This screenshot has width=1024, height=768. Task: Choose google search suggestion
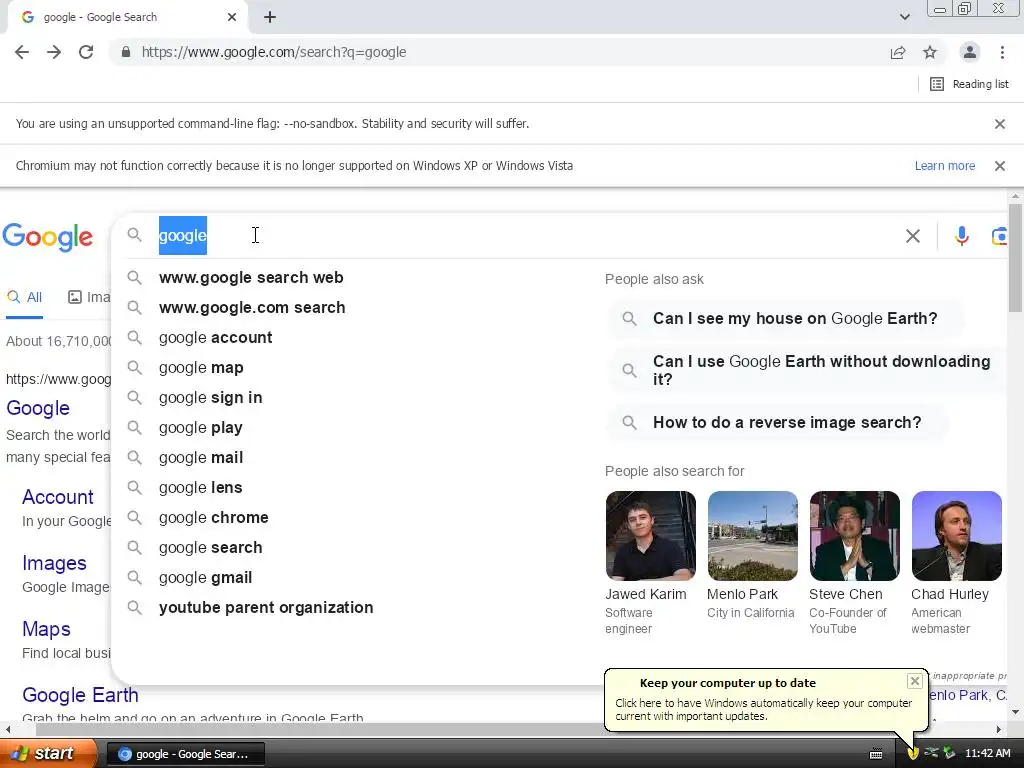click(x=210, y=548)
